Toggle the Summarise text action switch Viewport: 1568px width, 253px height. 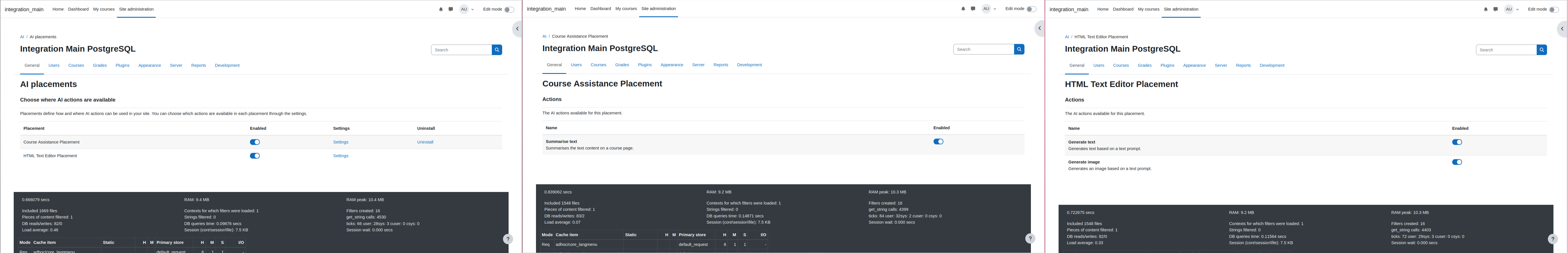pos(939,141)
